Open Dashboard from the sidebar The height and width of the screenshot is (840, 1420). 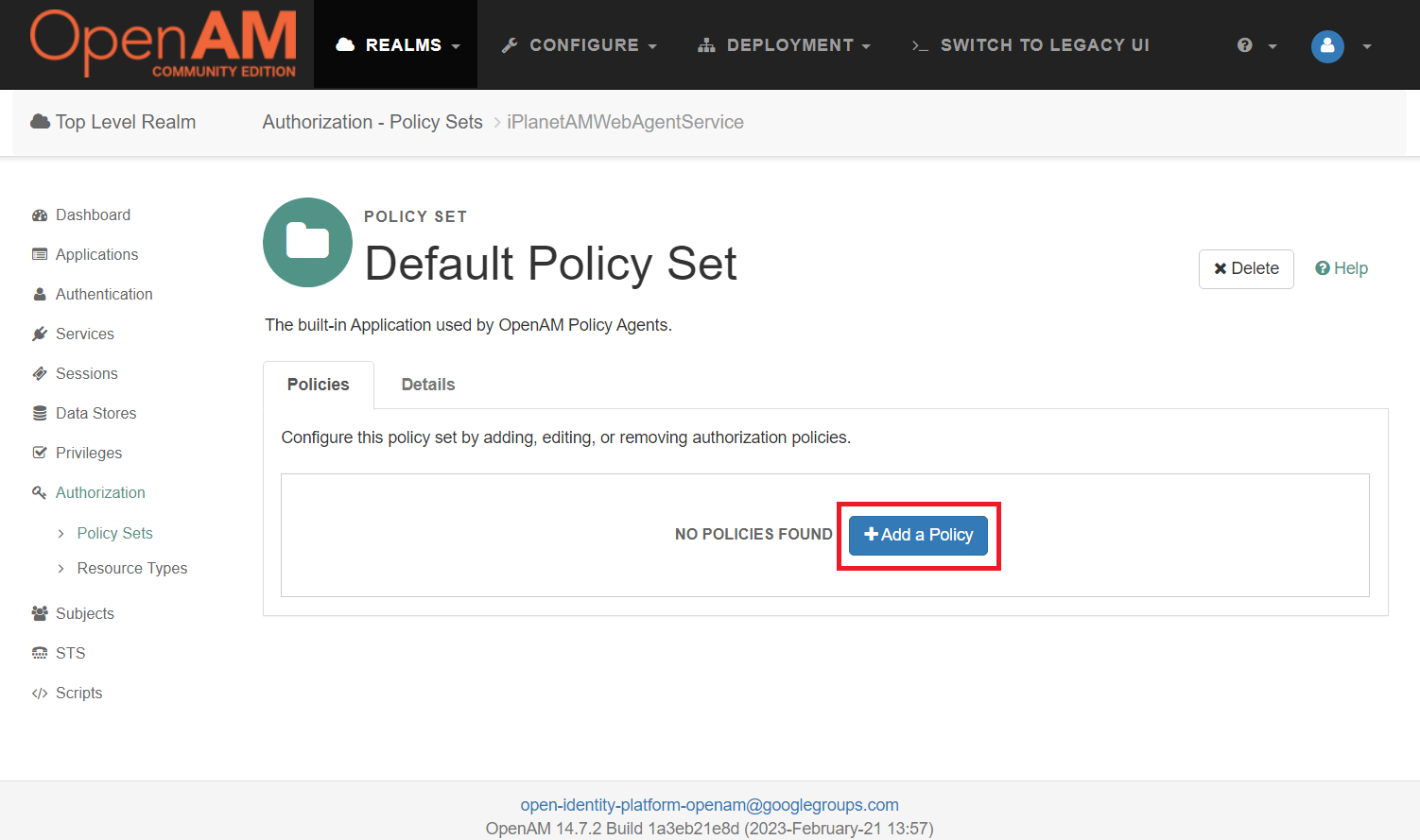[93, 215]
